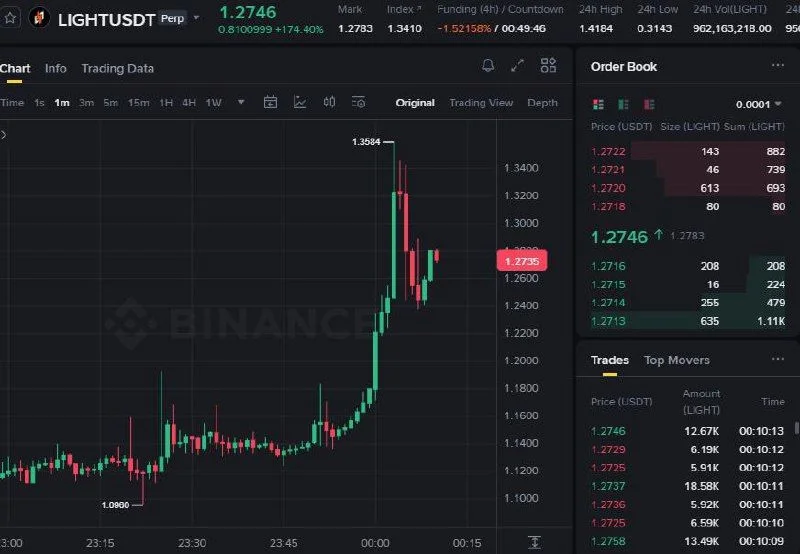The width and height of the screenshot is (800, 554).
Task: Click ask price 1.2721 in order book
Action: point(608,169)
